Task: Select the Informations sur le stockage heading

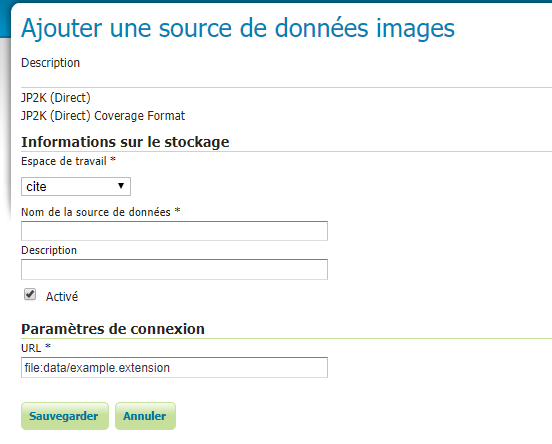Action: point(125,142)
